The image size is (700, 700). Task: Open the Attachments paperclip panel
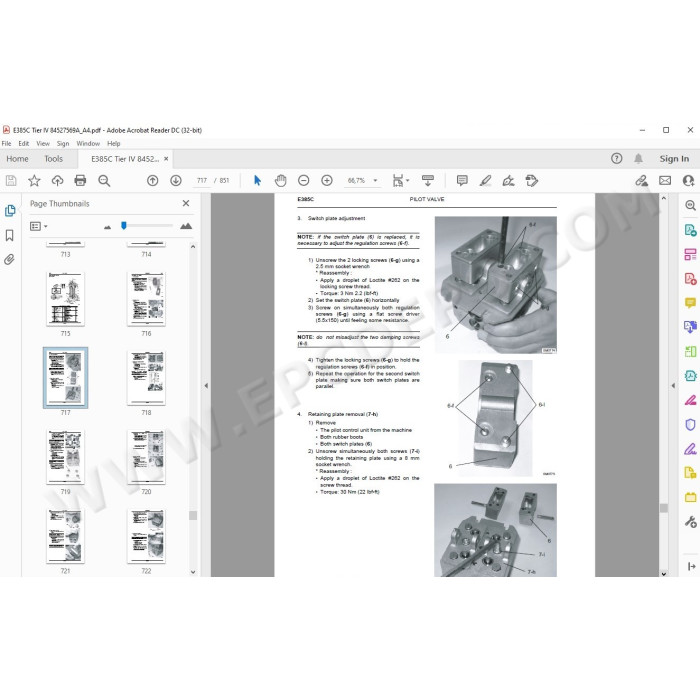coord(10,259)
